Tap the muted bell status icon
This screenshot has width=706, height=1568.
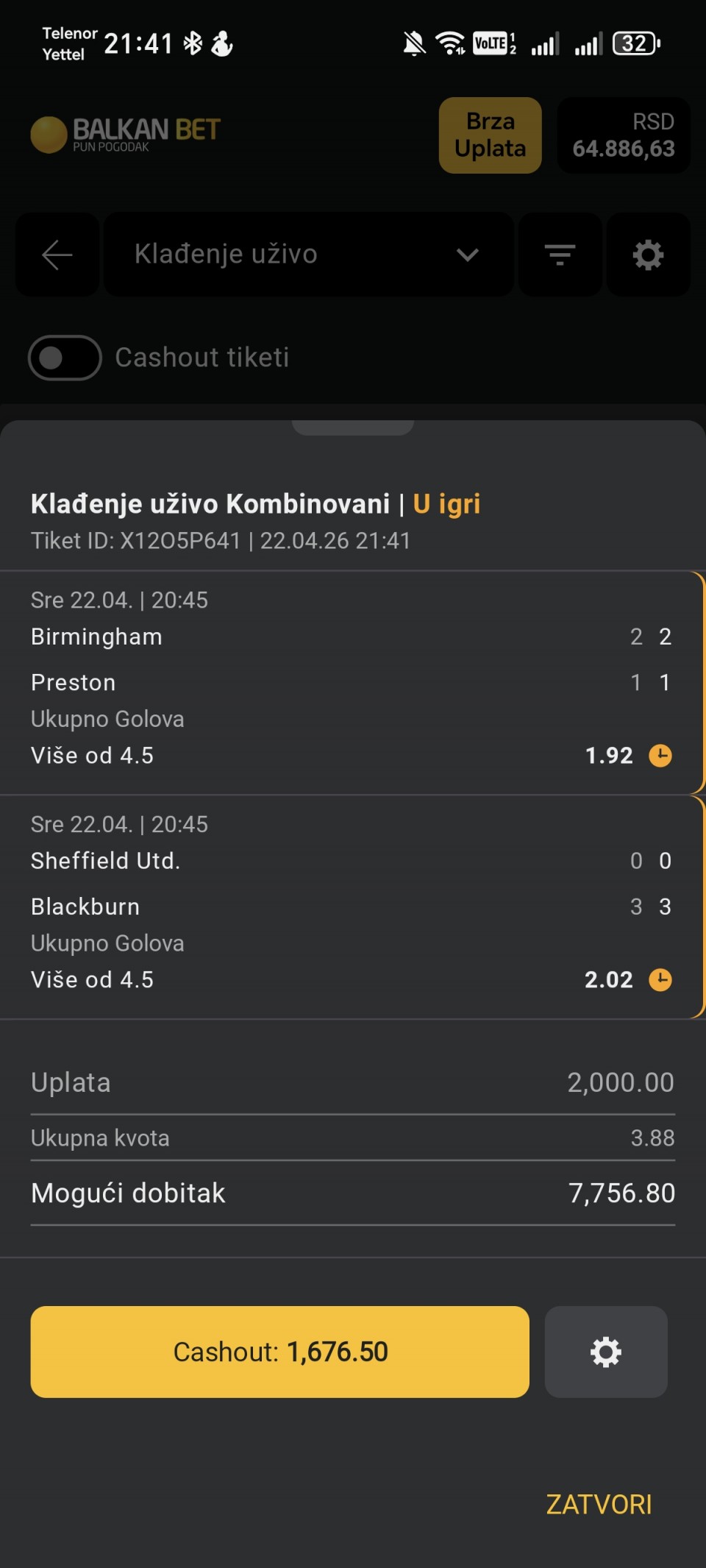coord(414,44)
